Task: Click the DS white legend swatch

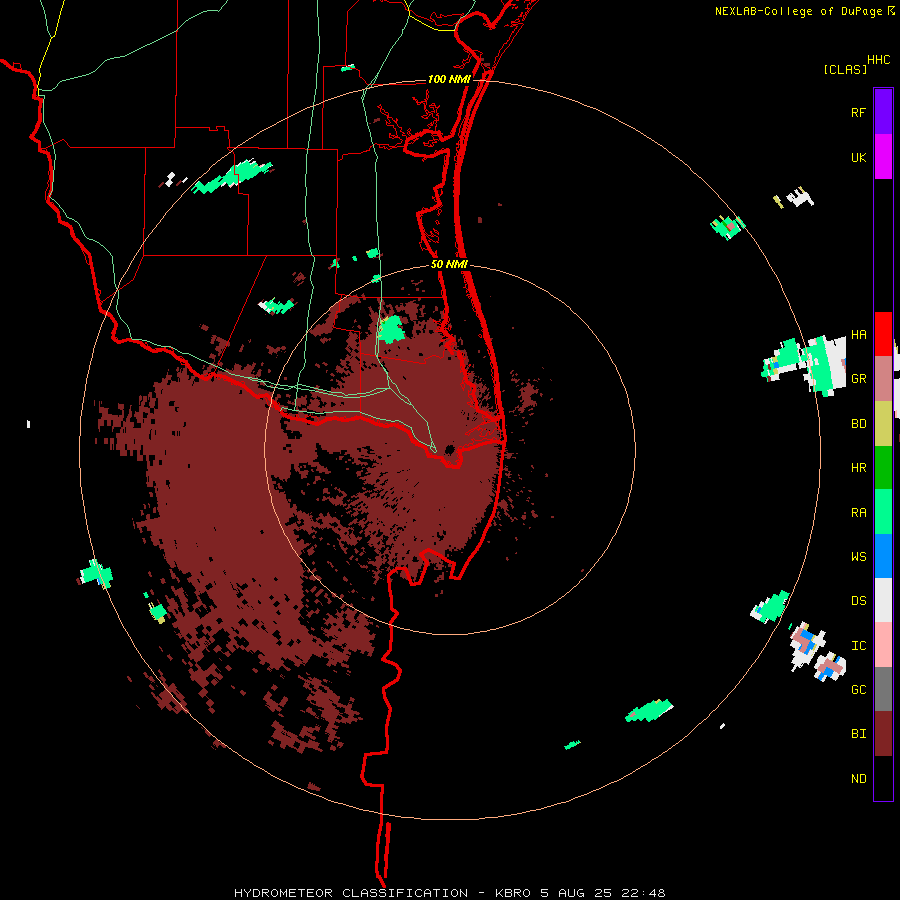Action: pyautogui.click(x=883, y=600)
